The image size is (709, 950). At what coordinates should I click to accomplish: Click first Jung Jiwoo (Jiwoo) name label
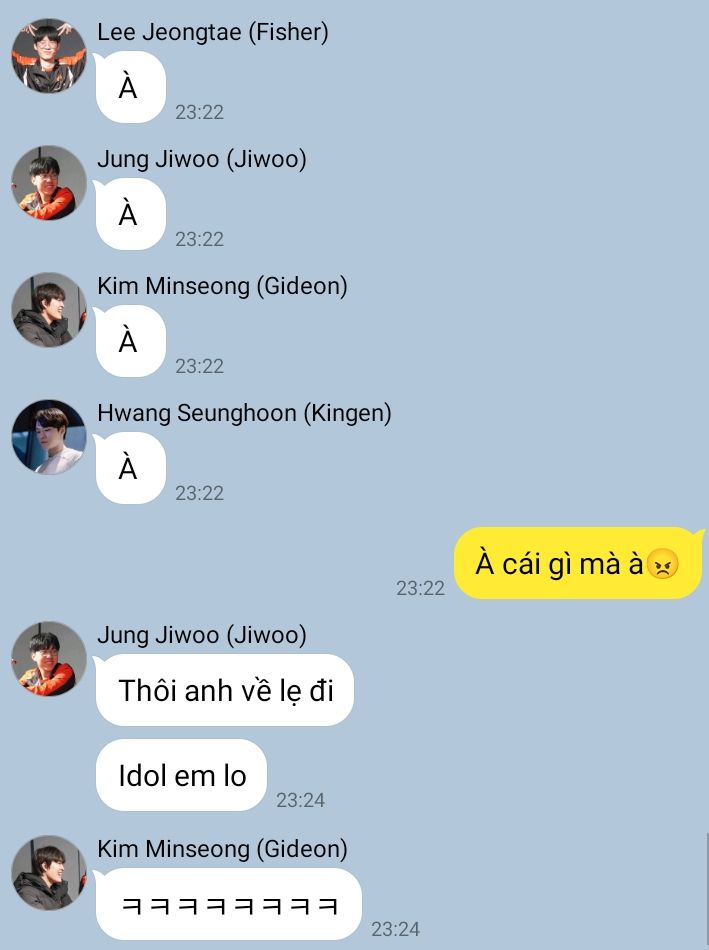(x=202, y=159)
